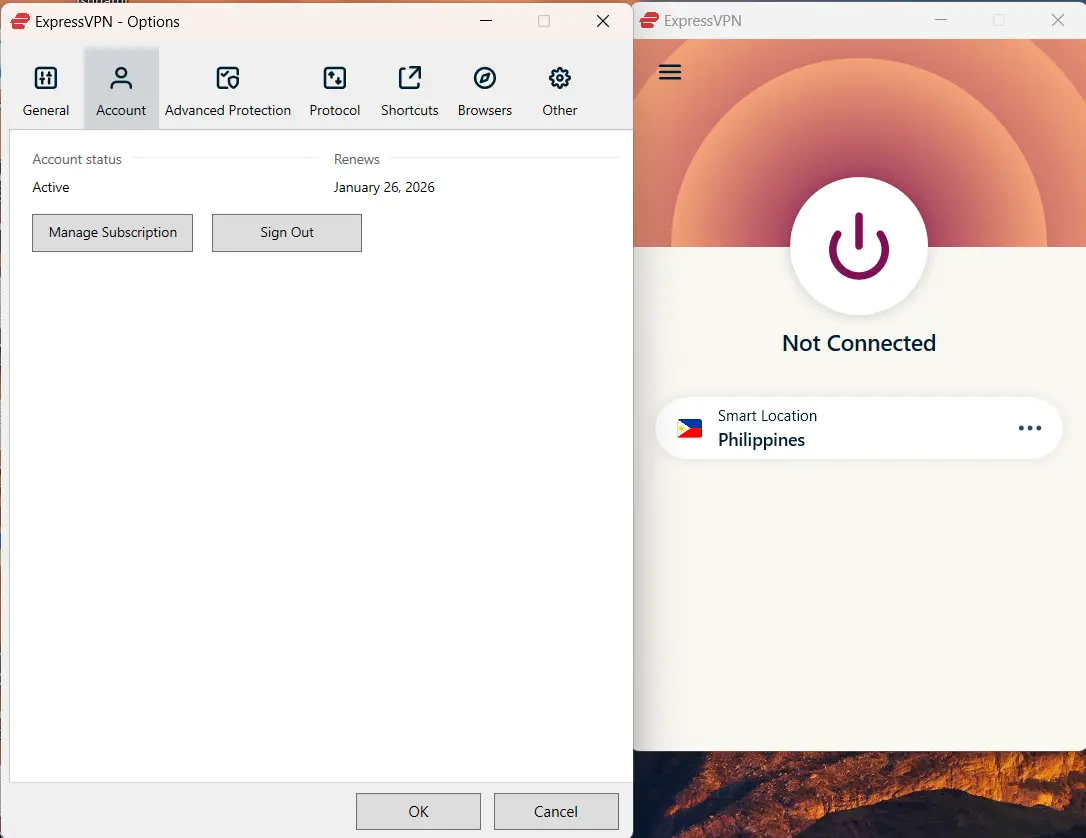Click the Sign Out button
Image resolution: width=1086 pixels, height=838 pixels.
point(287,233)
